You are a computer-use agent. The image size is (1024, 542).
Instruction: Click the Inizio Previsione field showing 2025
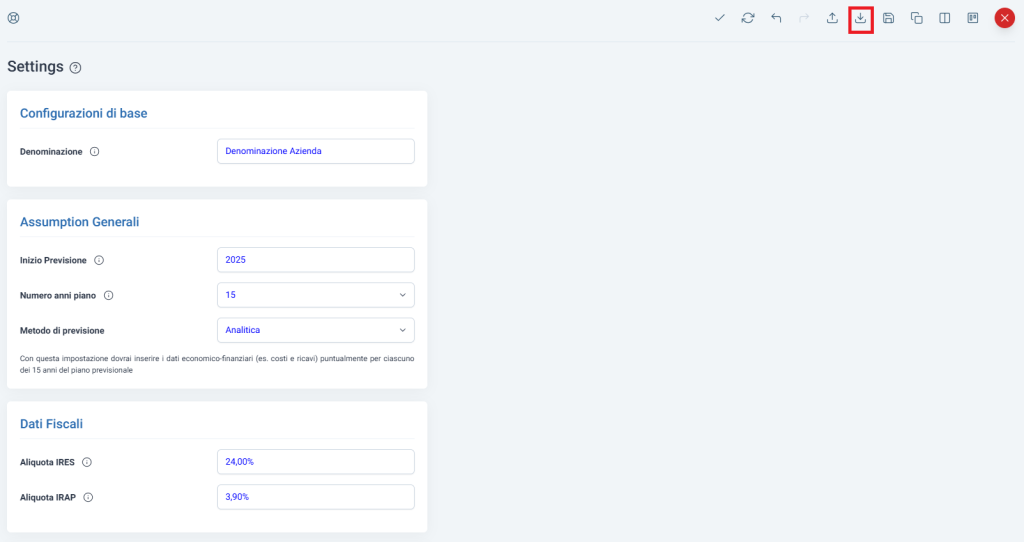[315, 260]
